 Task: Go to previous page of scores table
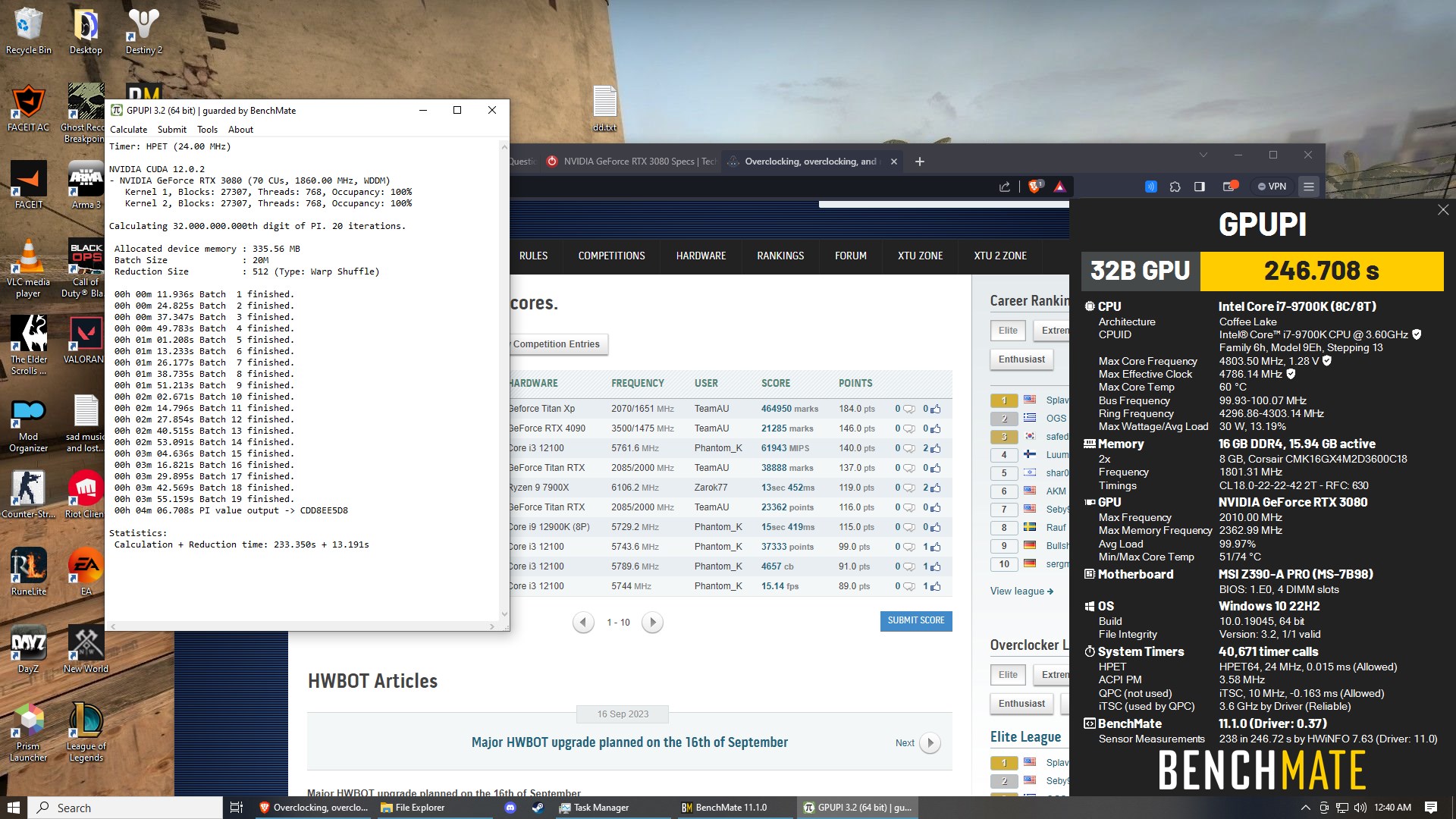click(582, 623)
